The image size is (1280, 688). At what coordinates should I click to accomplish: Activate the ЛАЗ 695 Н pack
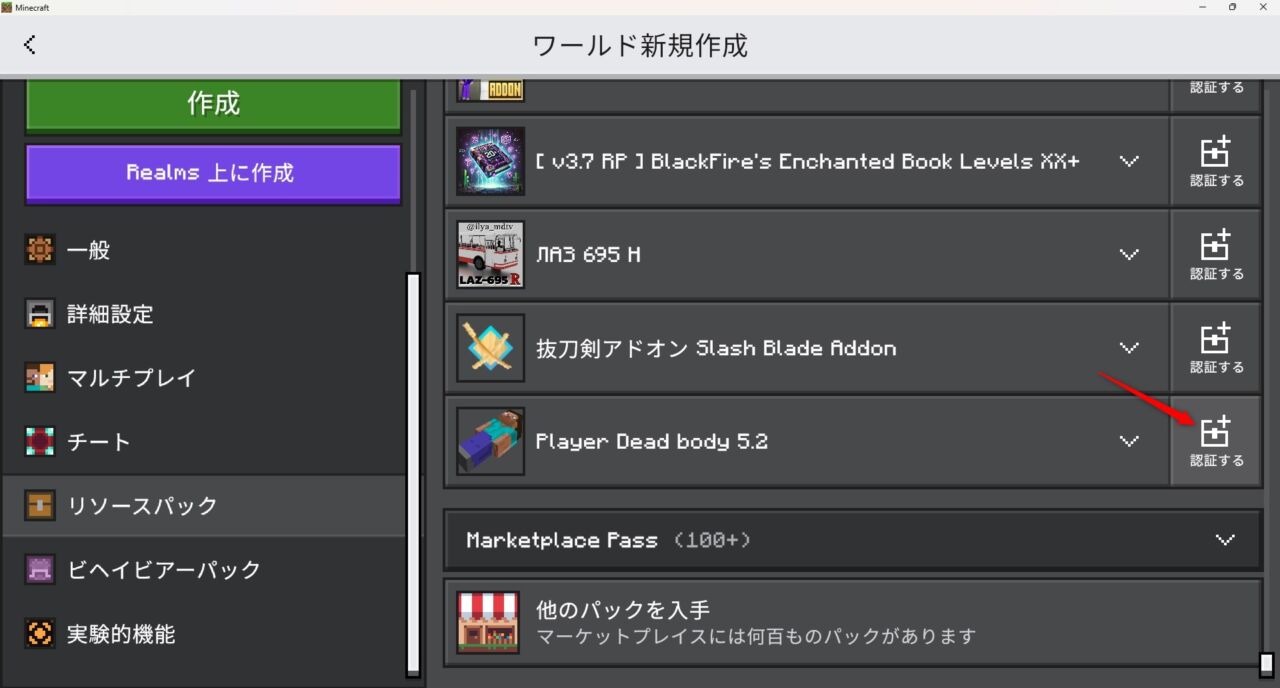point(1216,254)
